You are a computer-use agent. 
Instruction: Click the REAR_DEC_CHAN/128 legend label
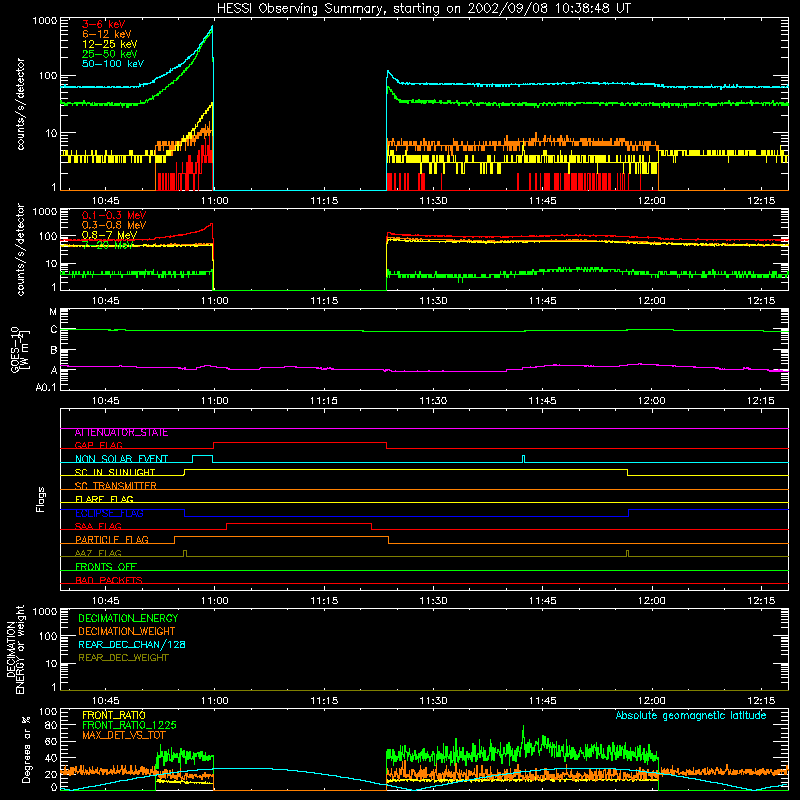pyautogui.click(x=132, y=644)
